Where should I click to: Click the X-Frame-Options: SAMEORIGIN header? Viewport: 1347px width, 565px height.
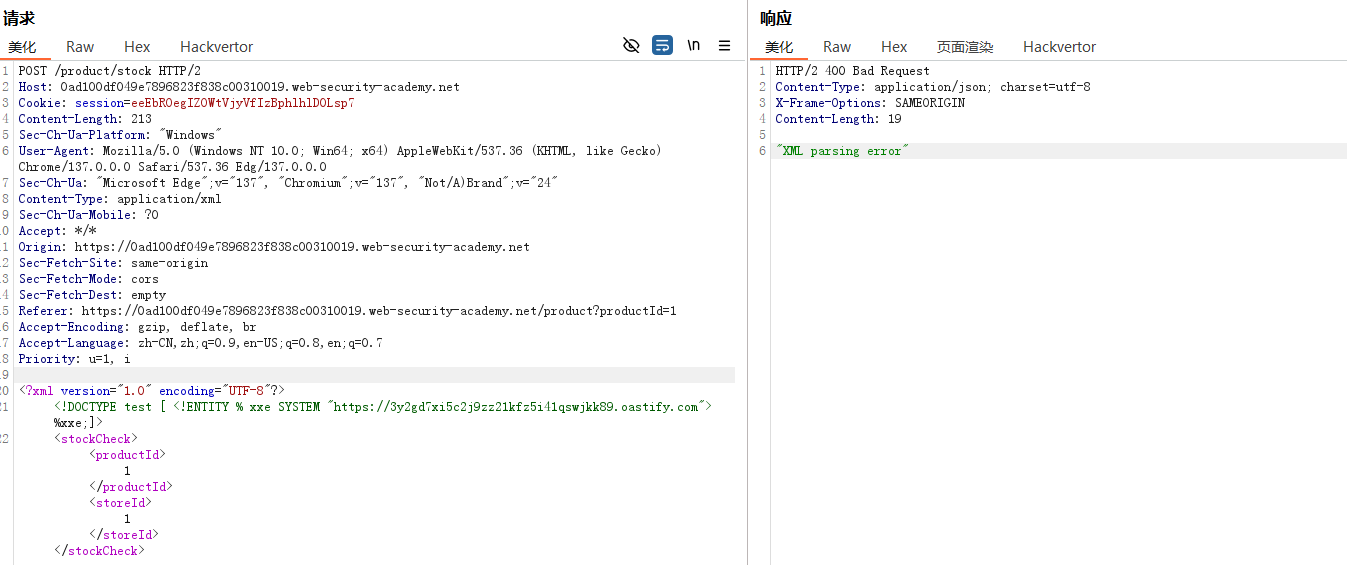[x=870, y=103]
